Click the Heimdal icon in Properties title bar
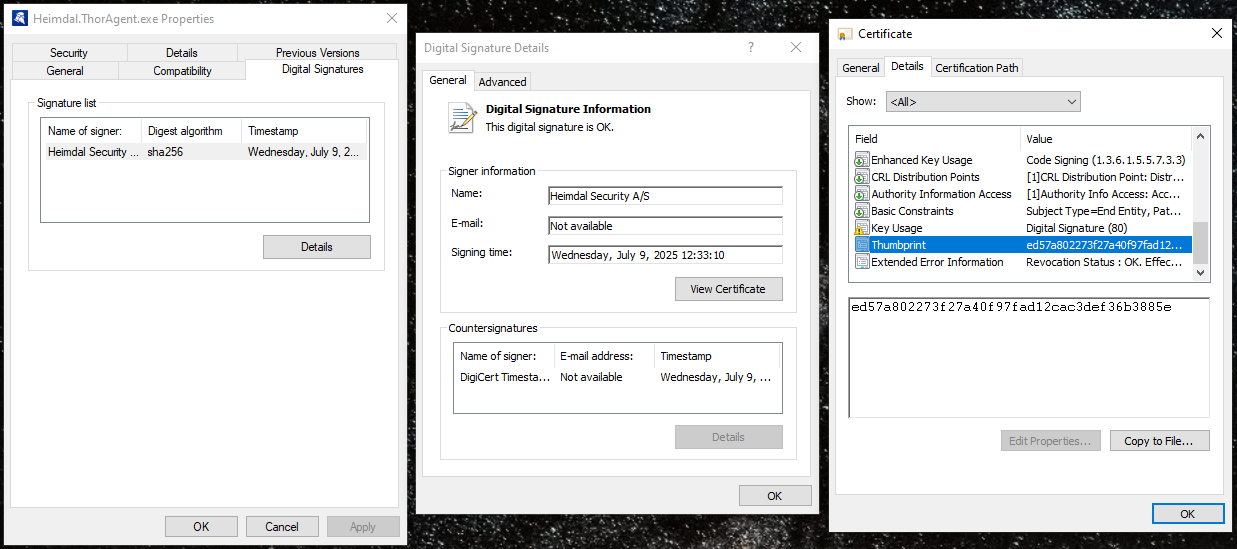1237x549 pixels. [20, 18]
